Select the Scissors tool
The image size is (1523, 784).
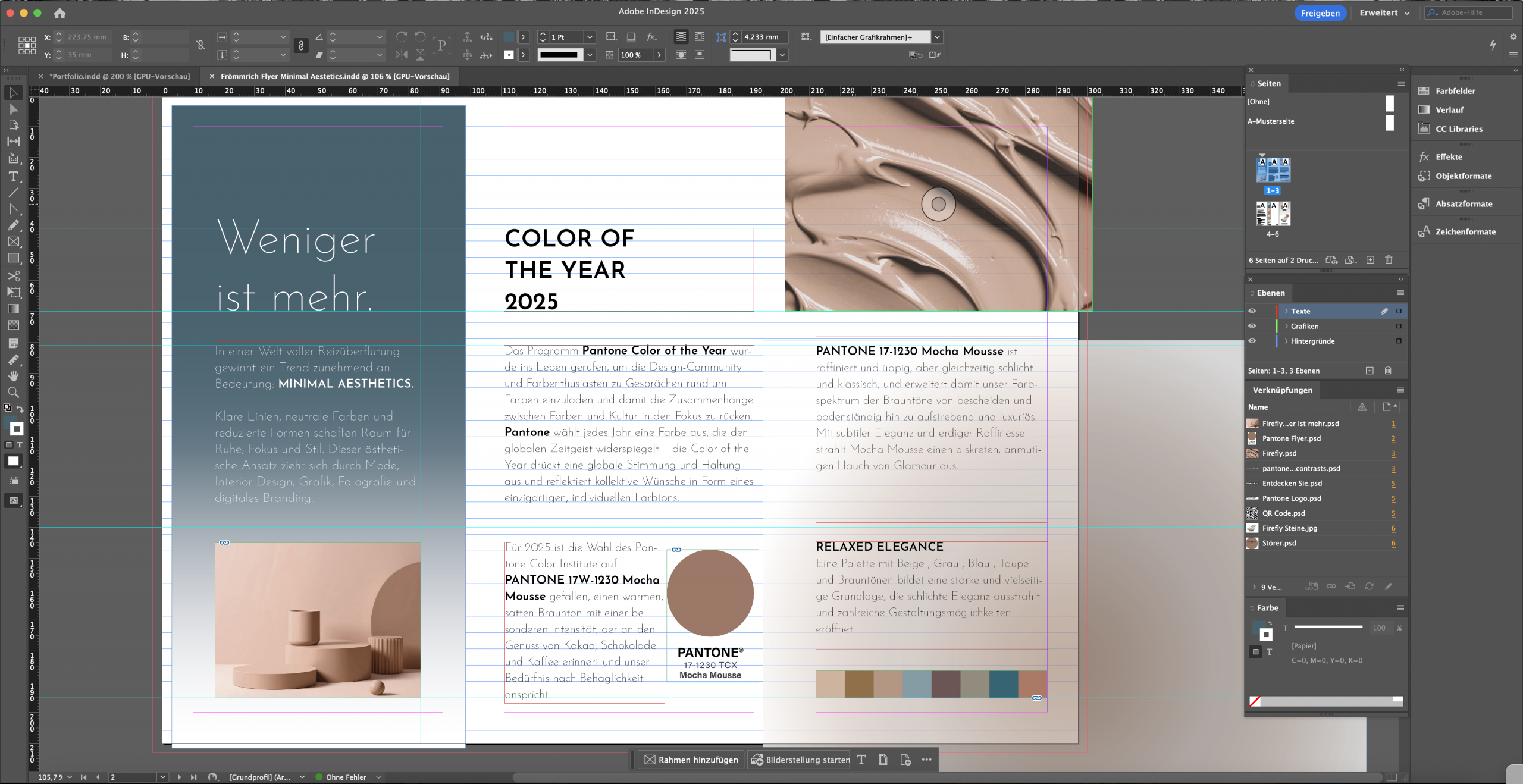(x=13, y=276)
